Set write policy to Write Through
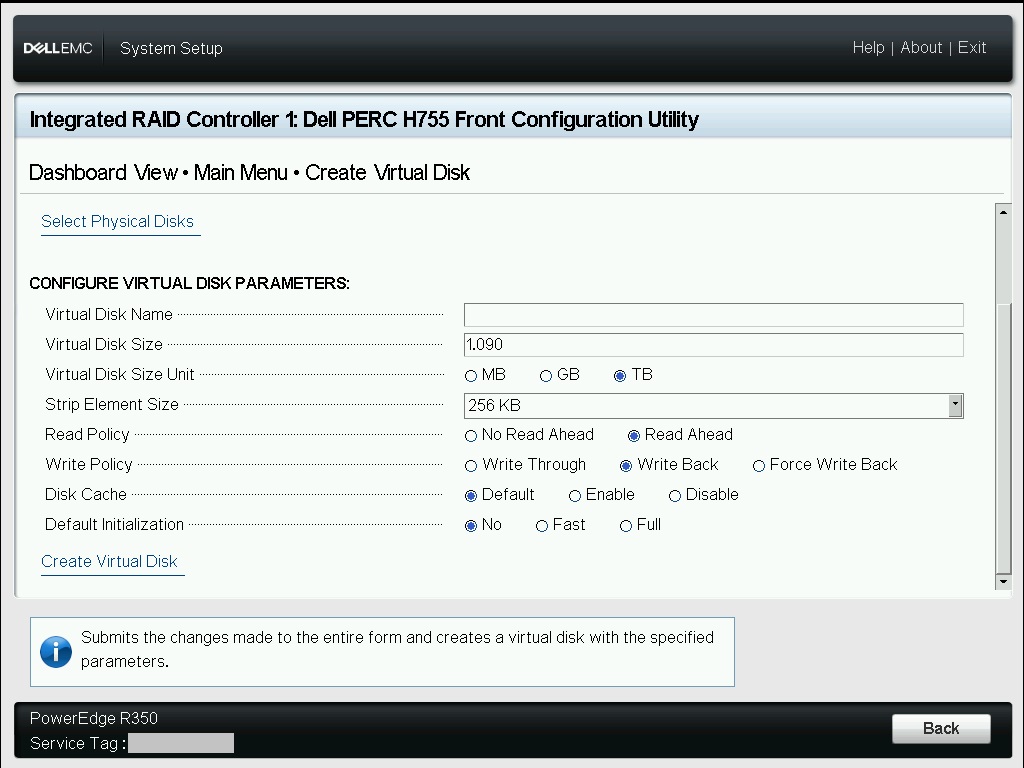 471,466
